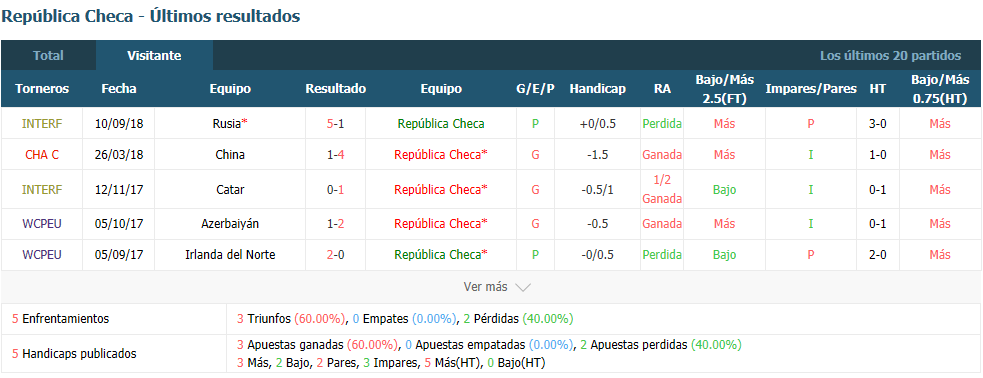Click the Impares/Pares column header
This screenshot has width=983, height=378.
pos(811,89)
